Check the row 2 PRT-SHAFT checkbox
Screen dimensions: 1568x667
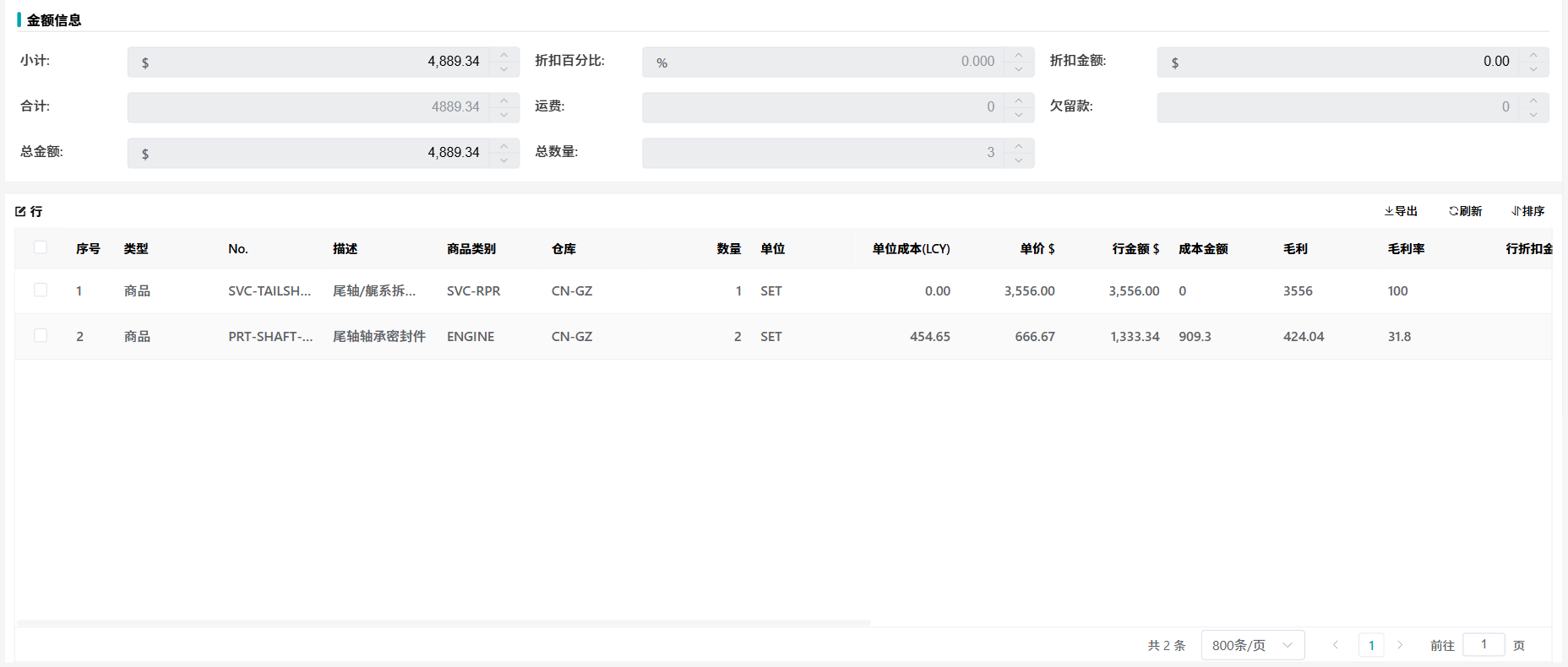coord(41,336)
